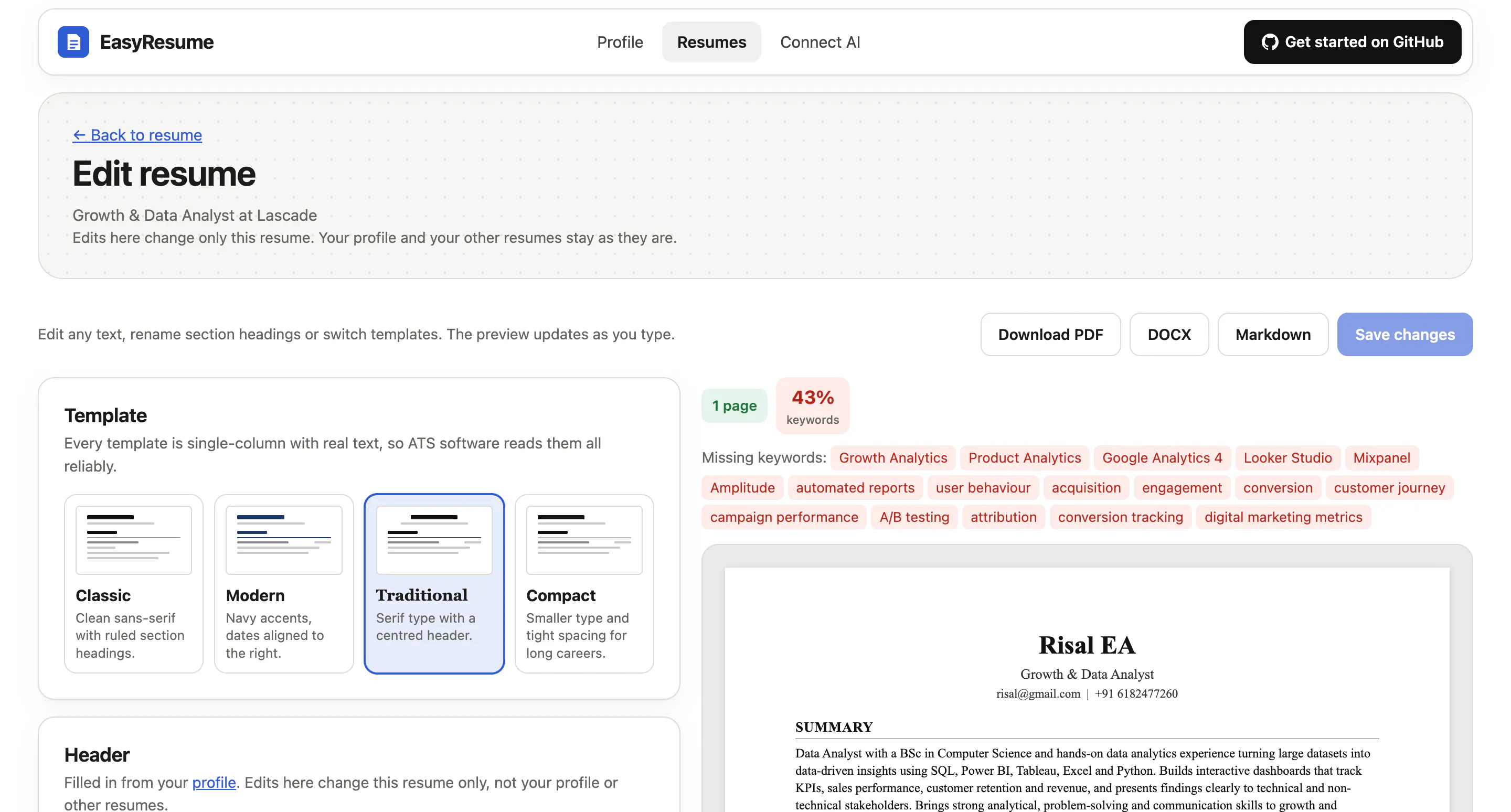1511x812 pixels.
Task: Go back via Back to resume link
Action: pyautogui.click(x=137, y=135)
